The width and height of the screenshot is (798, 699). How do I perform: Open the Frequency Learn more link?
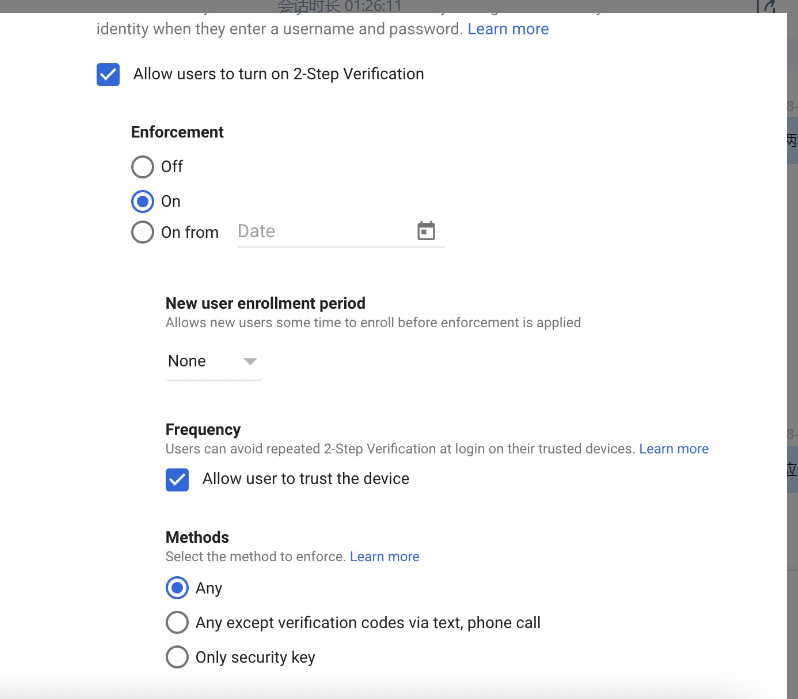pyautogui.click(x=674, y=449)
